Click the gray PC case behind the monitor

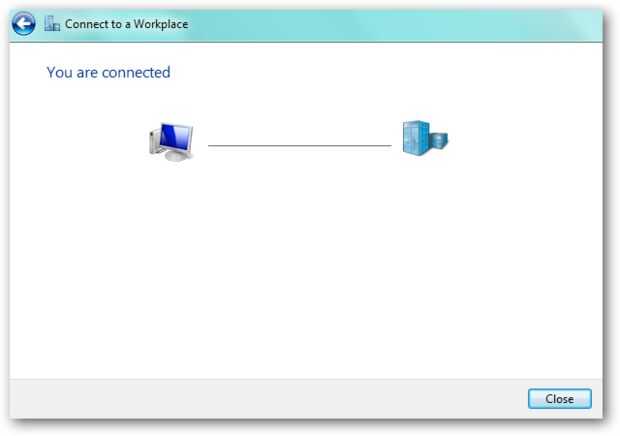[154, 142]
